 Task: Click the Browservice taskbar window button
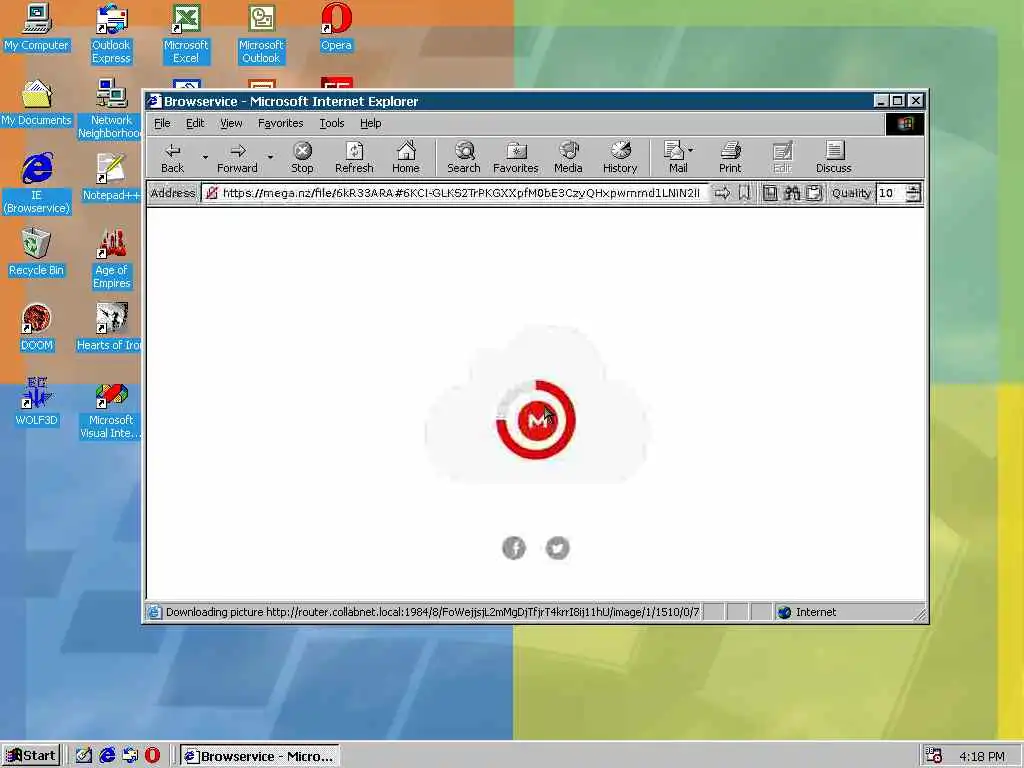260,756
